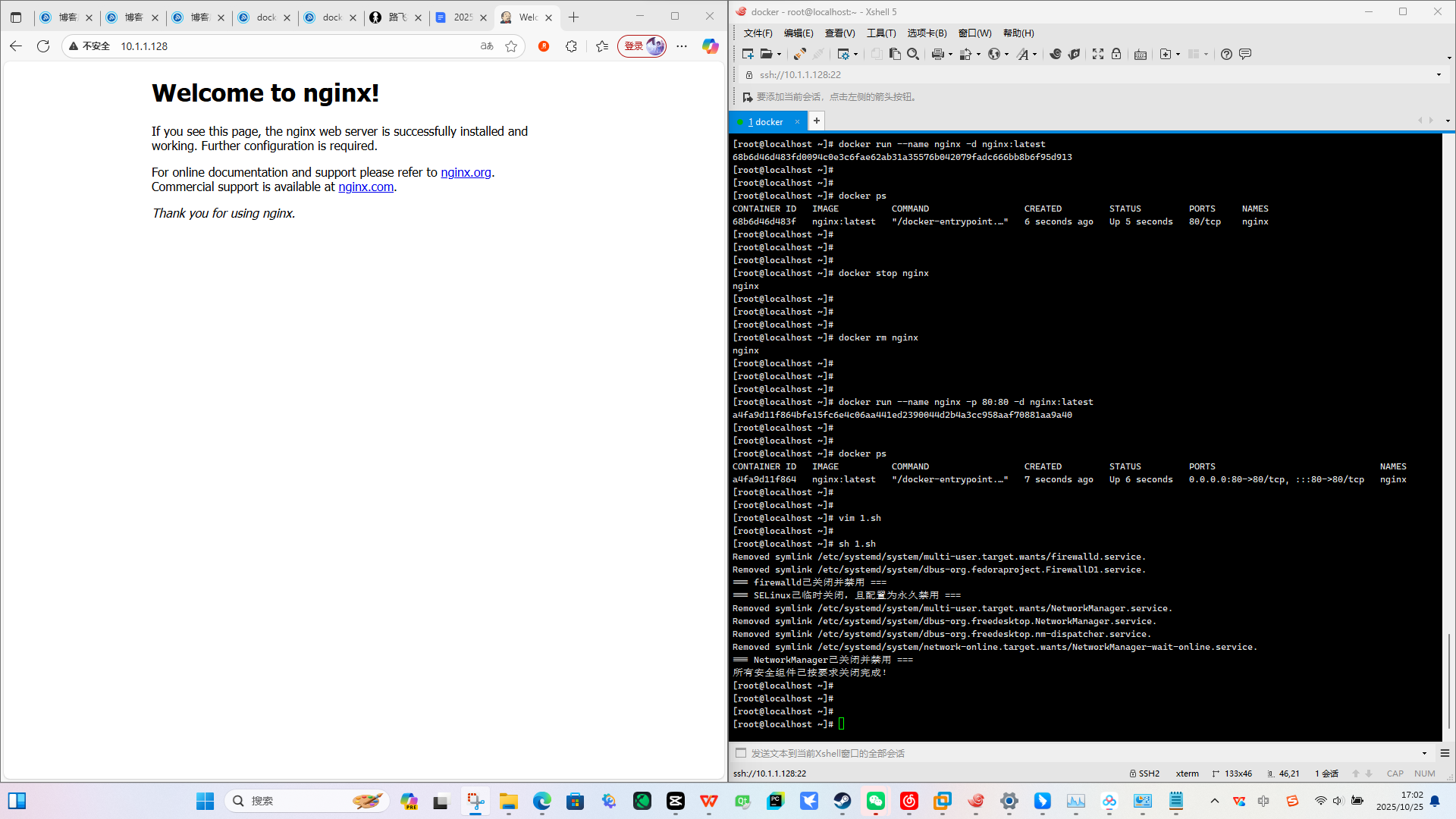This screenshot has height=819, width=1456.
Task: Toggle favorite star in browser address bar
Action: click(511, 46)
